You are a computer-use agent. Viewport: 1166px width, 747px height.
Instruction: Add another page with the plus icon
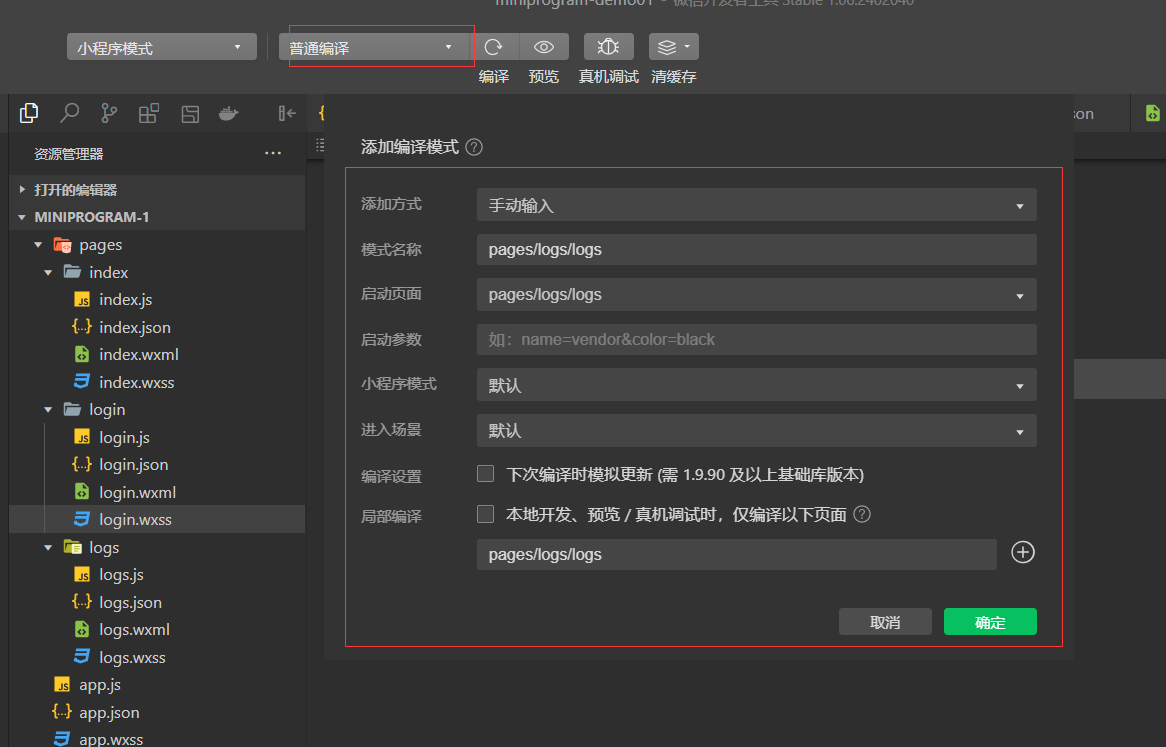(1022, 552)
